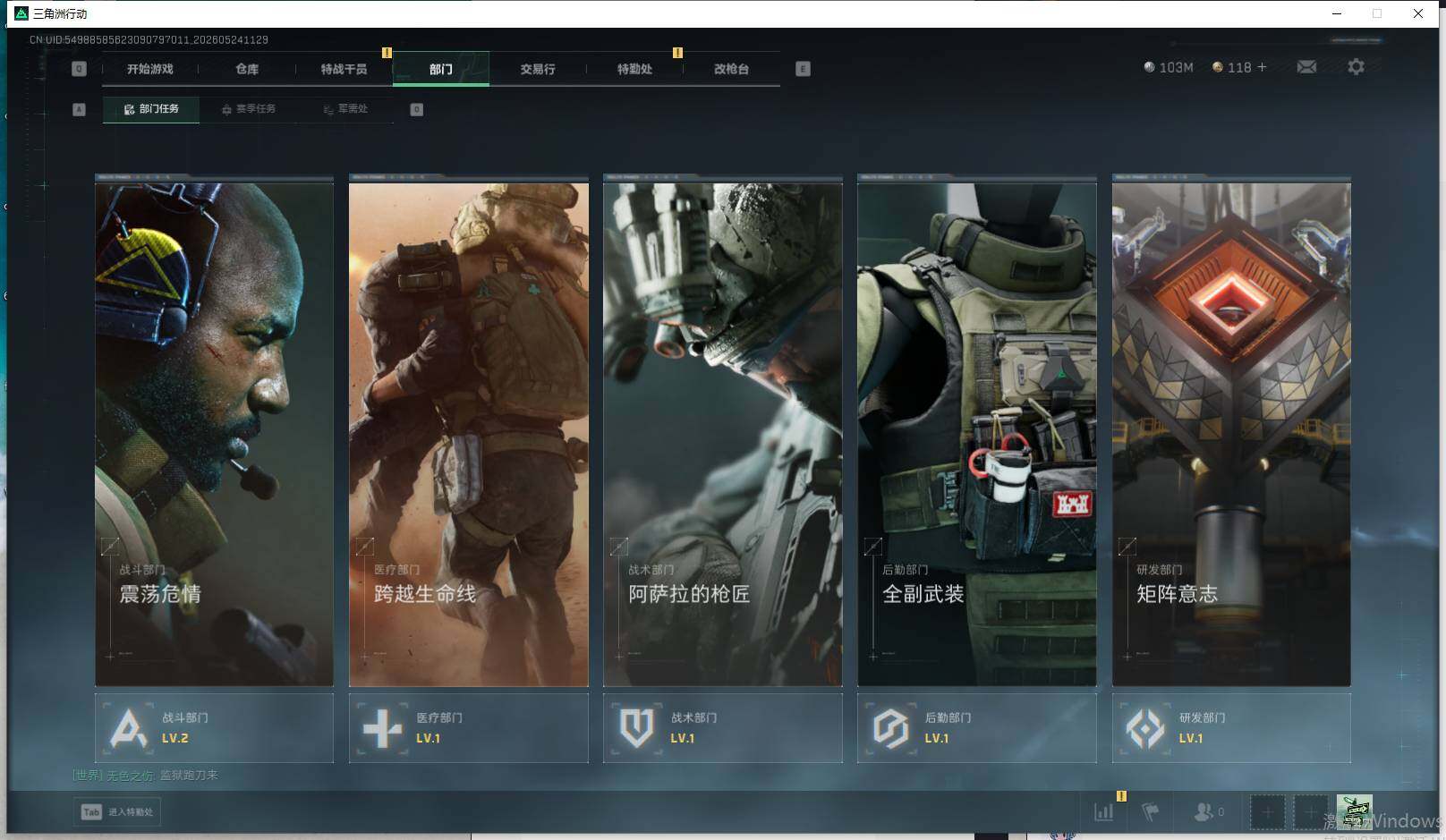Open the settings gear icon

[1356, 67]
